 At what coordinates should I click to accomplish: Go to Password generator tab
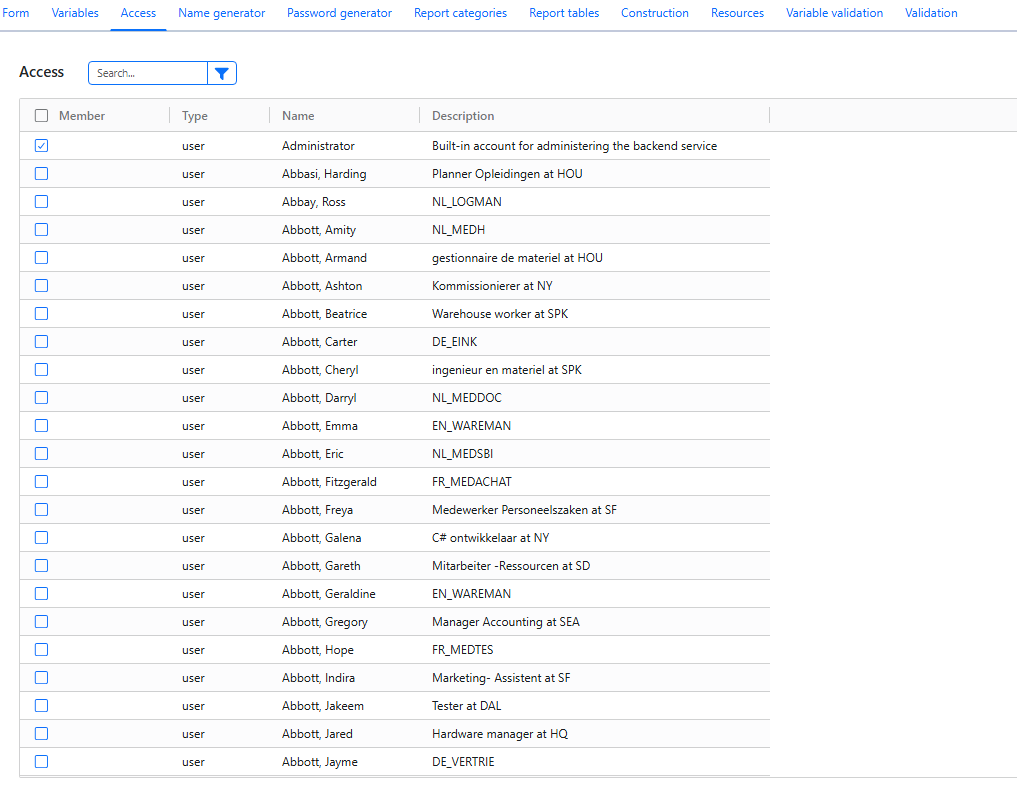click(x=339, y=13)
